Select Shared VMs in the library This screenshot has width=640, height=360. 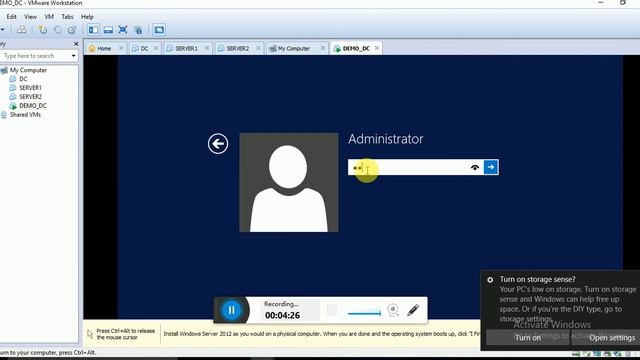click(x=25, y=115)
